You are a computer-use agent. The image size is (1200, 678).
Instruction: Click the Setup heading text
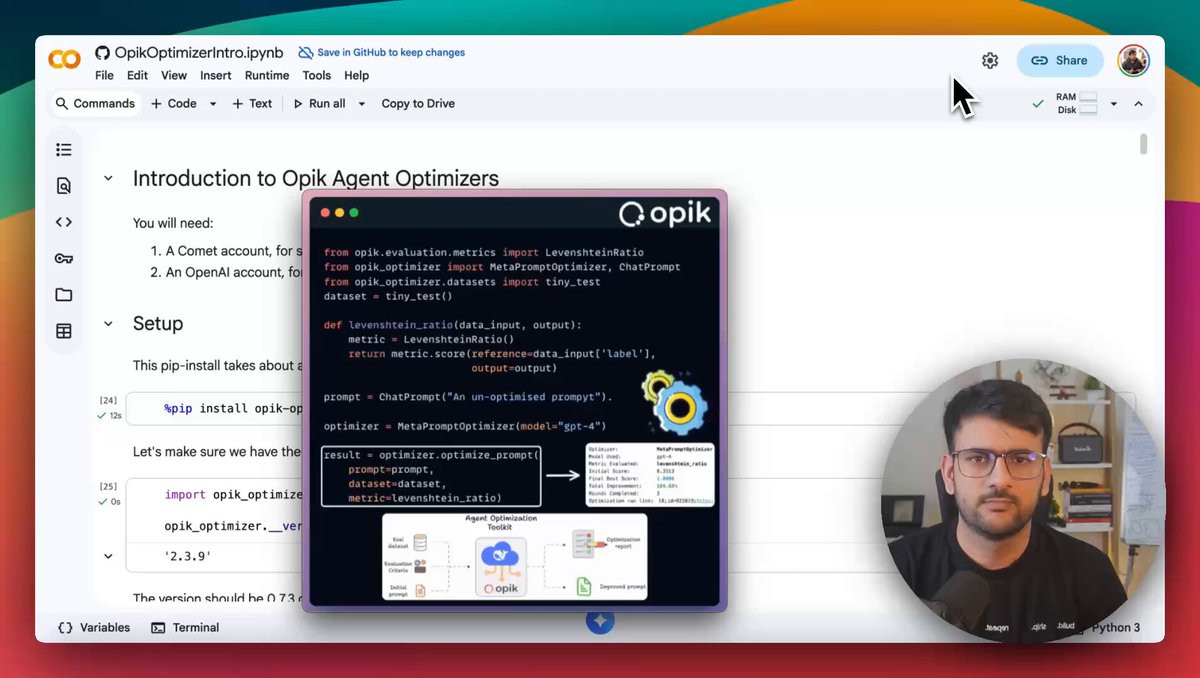158,324
